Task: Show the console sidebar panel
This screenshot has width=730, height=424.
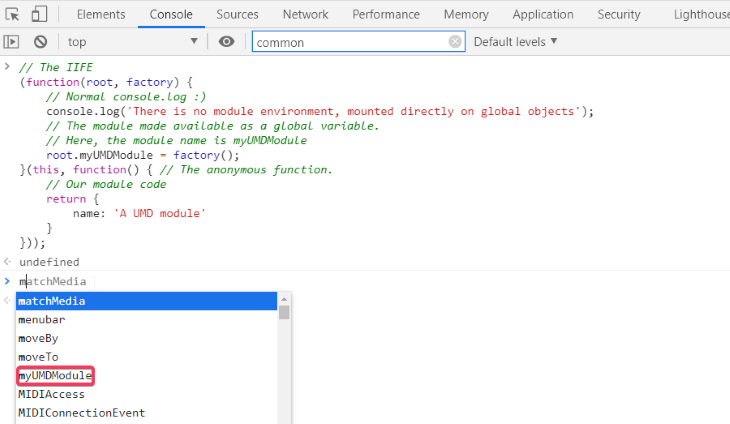Action: [x=12, y=42]
